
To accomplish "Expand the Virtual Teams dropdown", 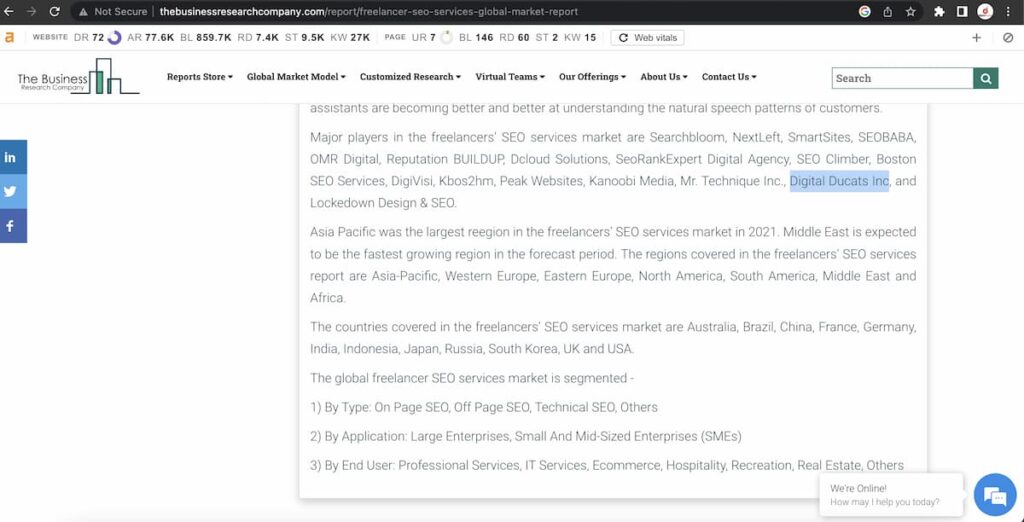I will point(510,76).
